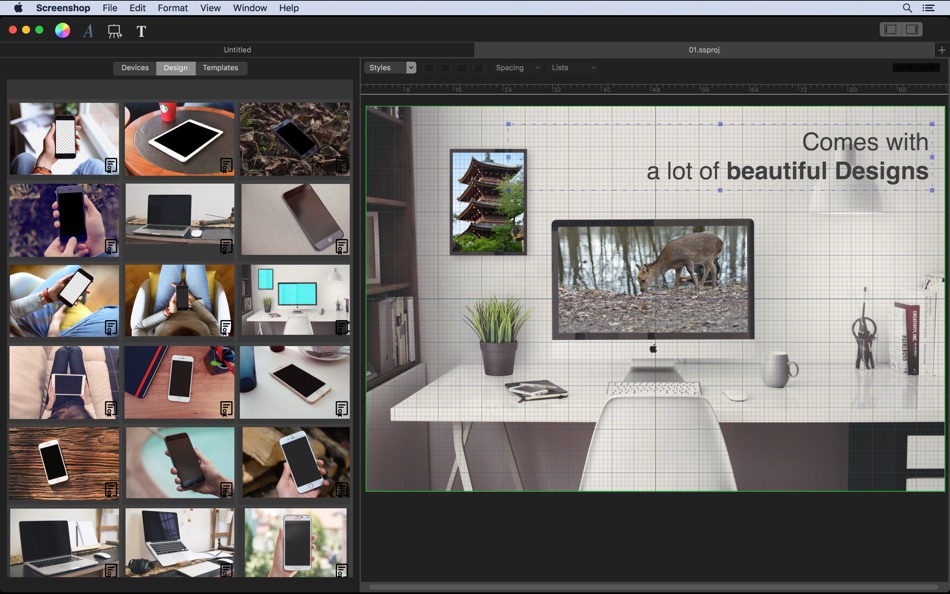Open Notification Center list icon
This screenshot has width=950, height=594.
pos(928,8)
